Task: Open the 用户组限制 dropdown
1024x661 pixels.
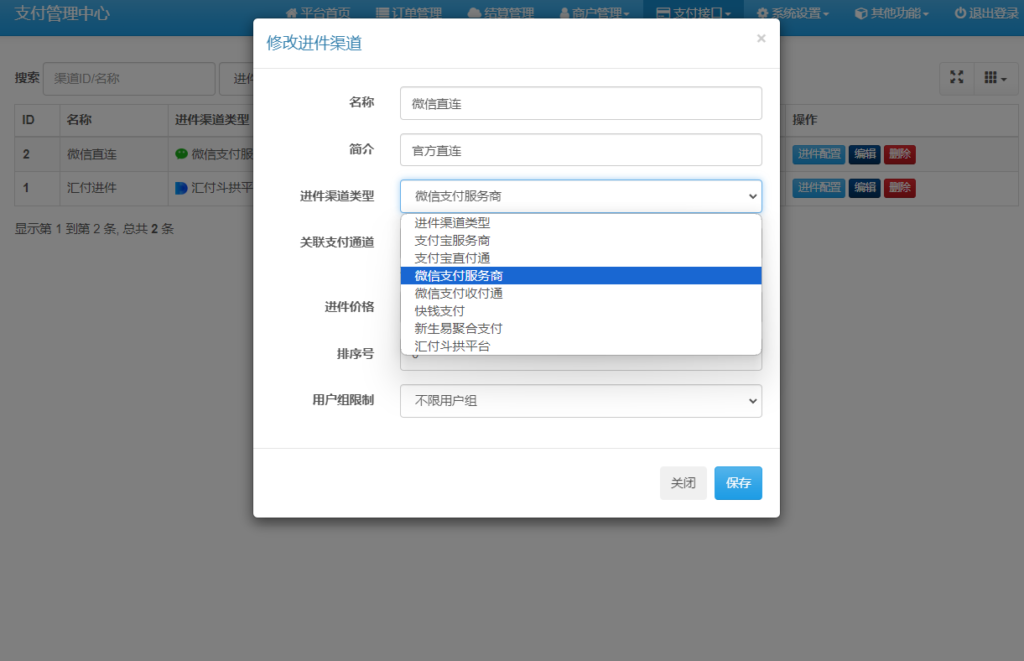Action: pos(580,400)
